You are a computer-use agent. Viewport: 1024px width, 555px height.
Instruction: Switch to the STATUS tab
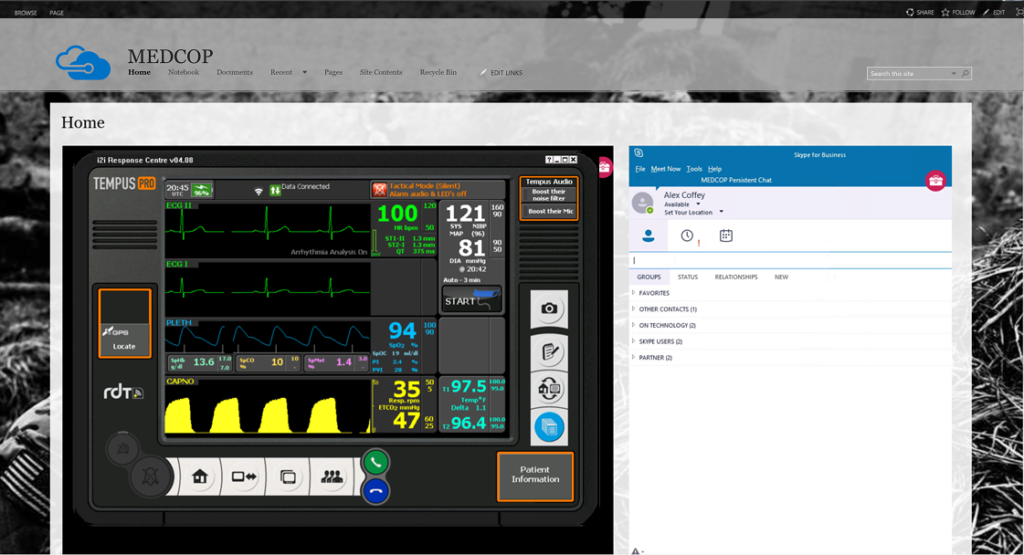(688, 277)
